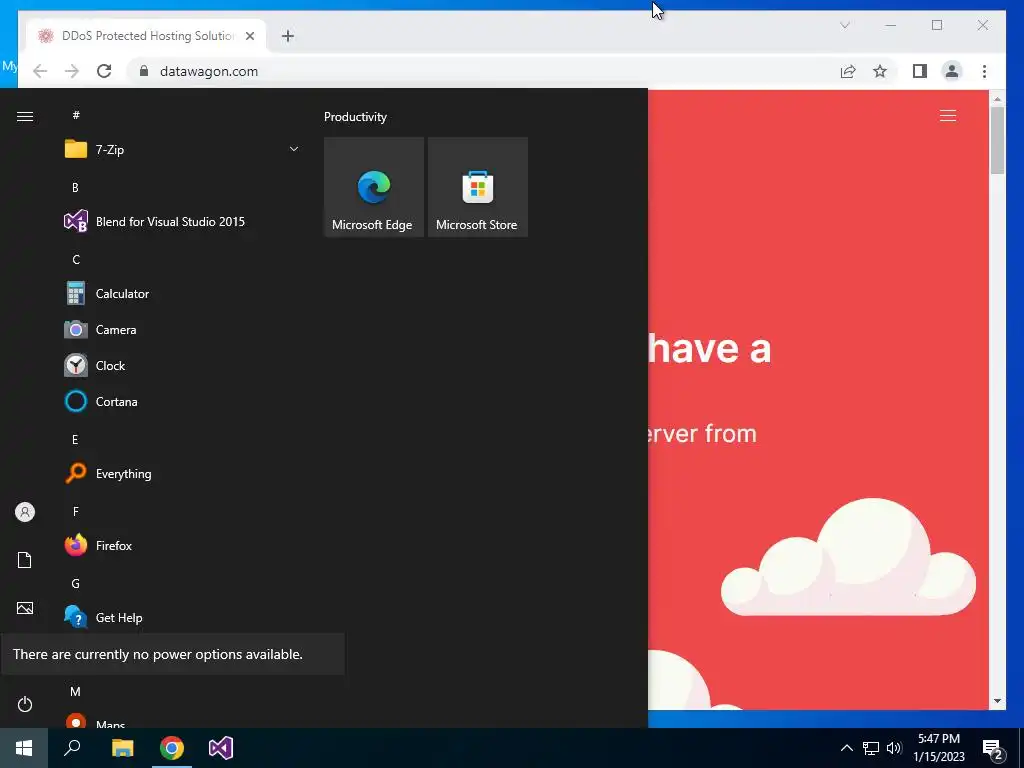1024x768 pixels.
Task: Open the user account icon in Start
Action: pyautogui.click(x=25, y=512)
